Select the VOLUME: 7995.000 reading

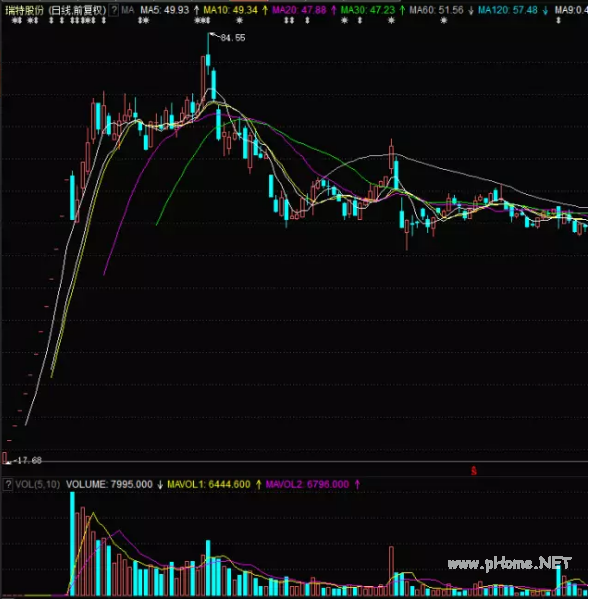[109, 484]
